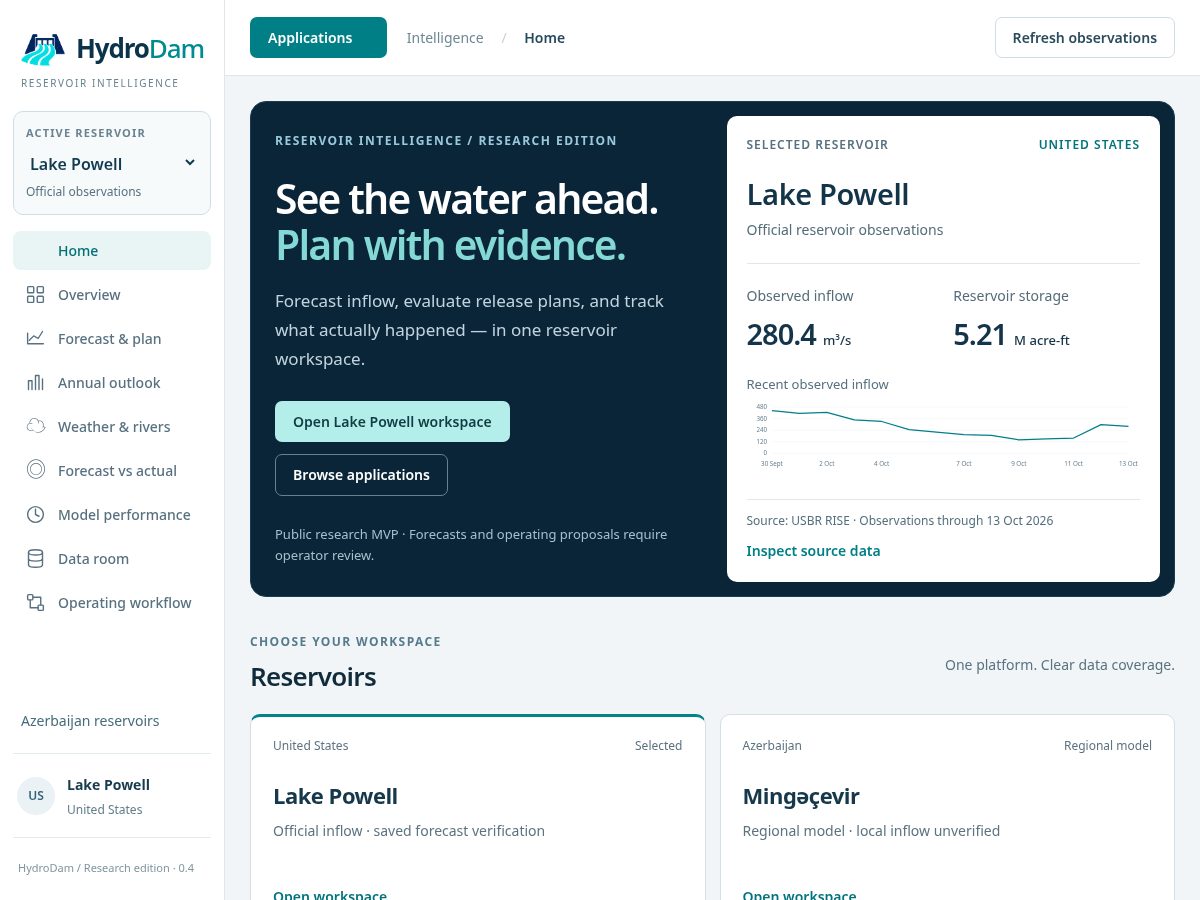Click Open Lake Powell workspace button
1200x900 pixels.
[x=392, y=422]
